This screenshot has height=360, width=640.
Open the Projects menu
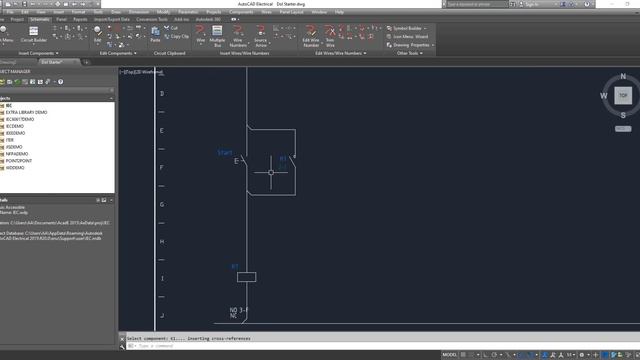coord(213,12)
